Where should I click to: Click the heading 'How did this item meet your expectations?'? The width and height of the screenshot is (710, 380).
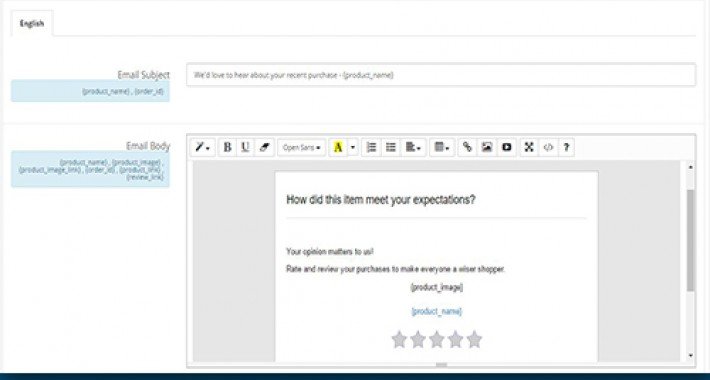tap(381, 200)
